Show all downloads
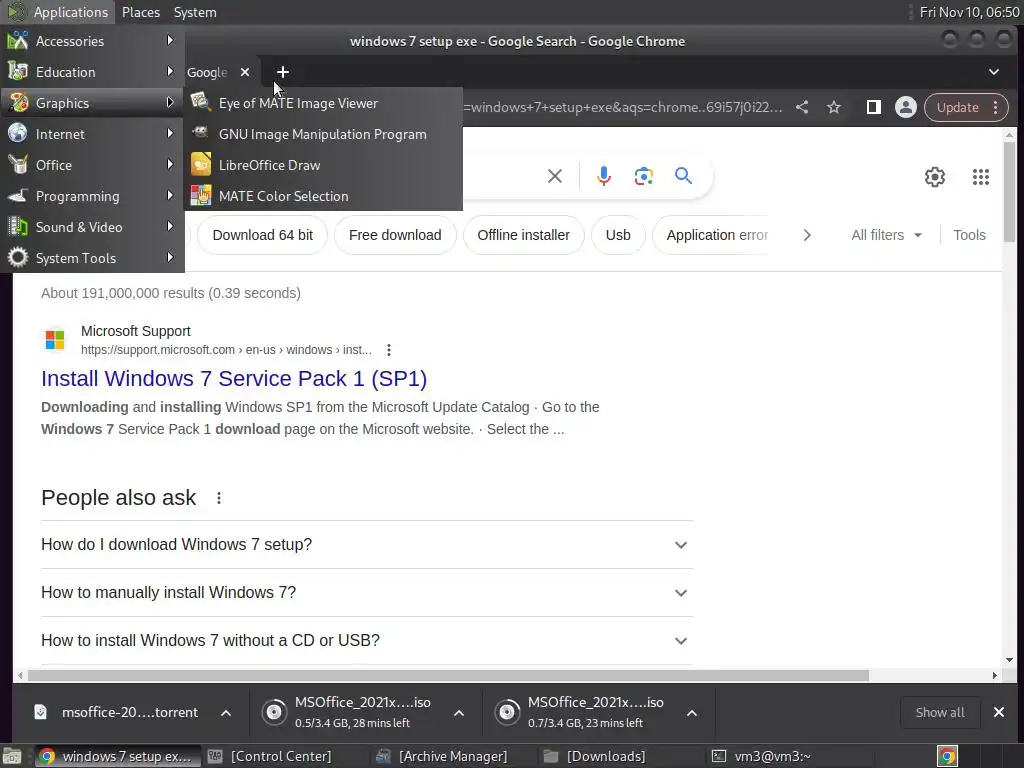 point(940,712)
